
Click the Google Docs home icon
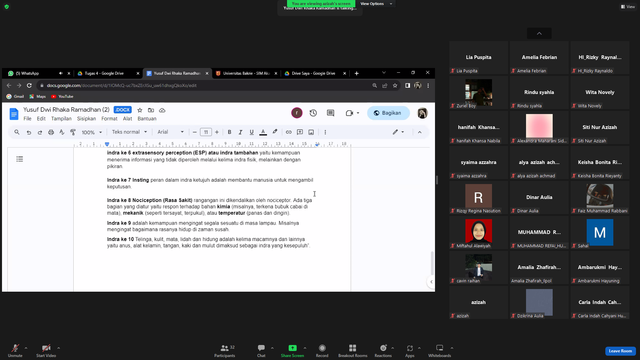point(14,114)
